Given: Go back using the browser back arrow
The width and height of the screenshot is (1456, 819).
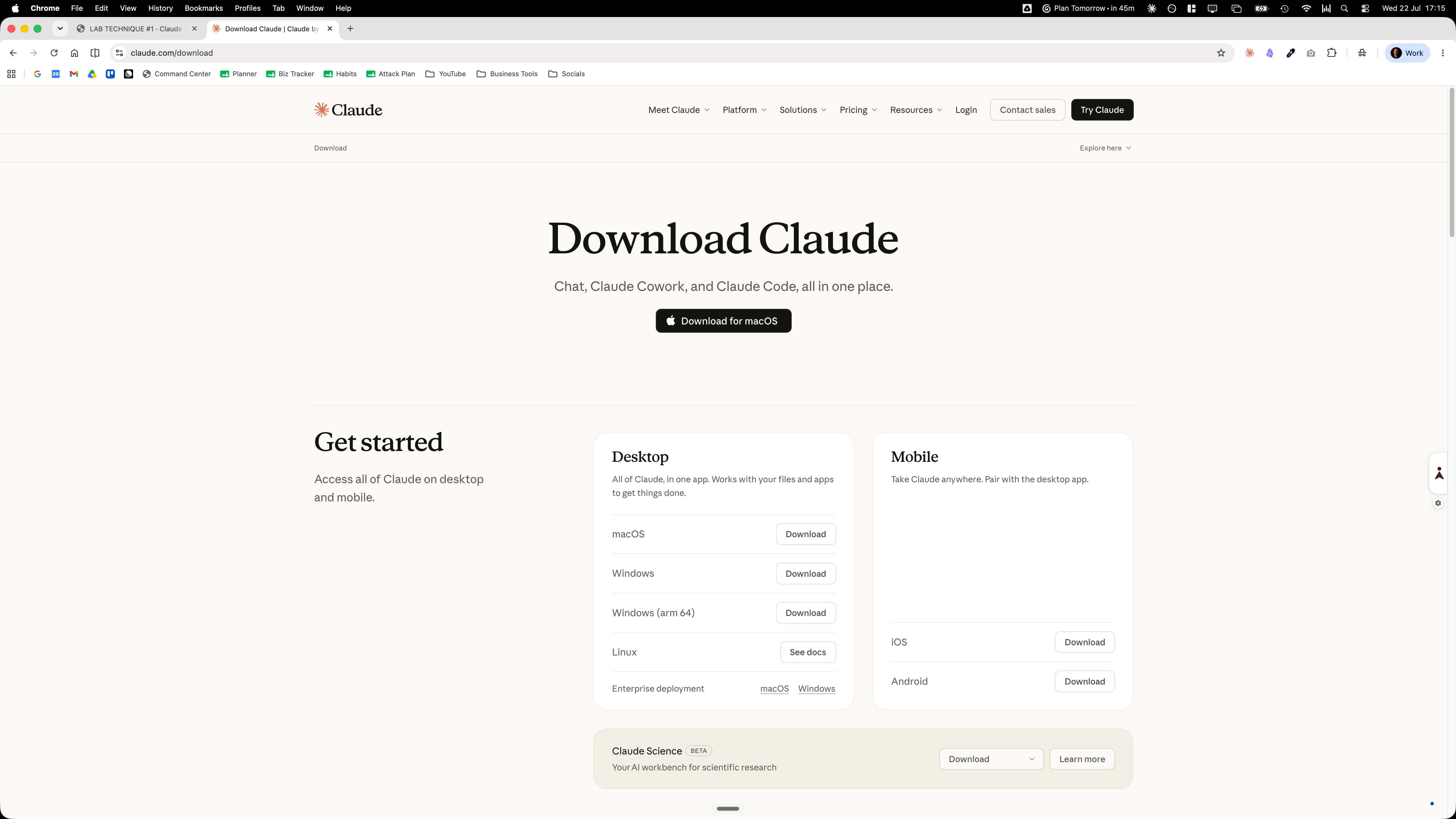Looking at the screenshot, I should tap(13, 53).
